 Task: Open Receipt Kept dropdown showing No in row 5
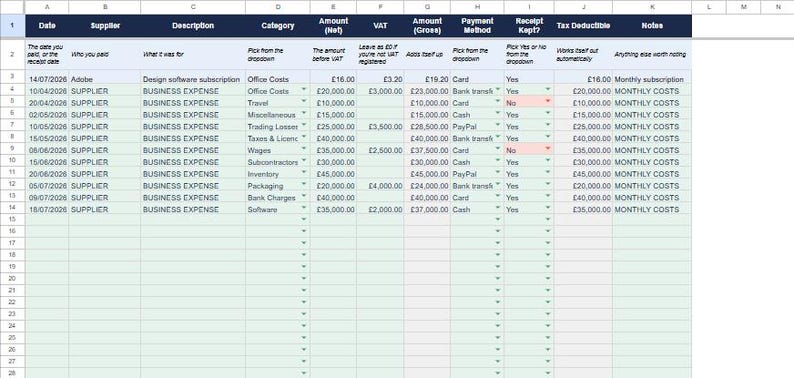[547, 100]
